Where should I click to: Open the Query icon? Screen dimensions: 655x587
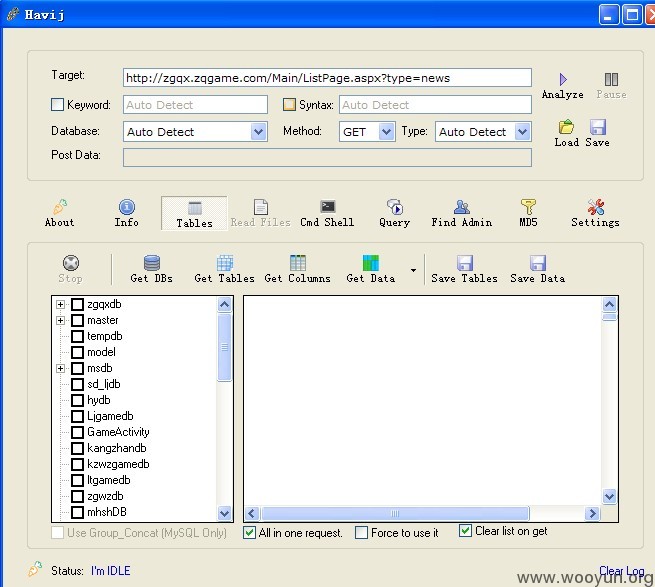pyautogui.click(x=394, y=207)
